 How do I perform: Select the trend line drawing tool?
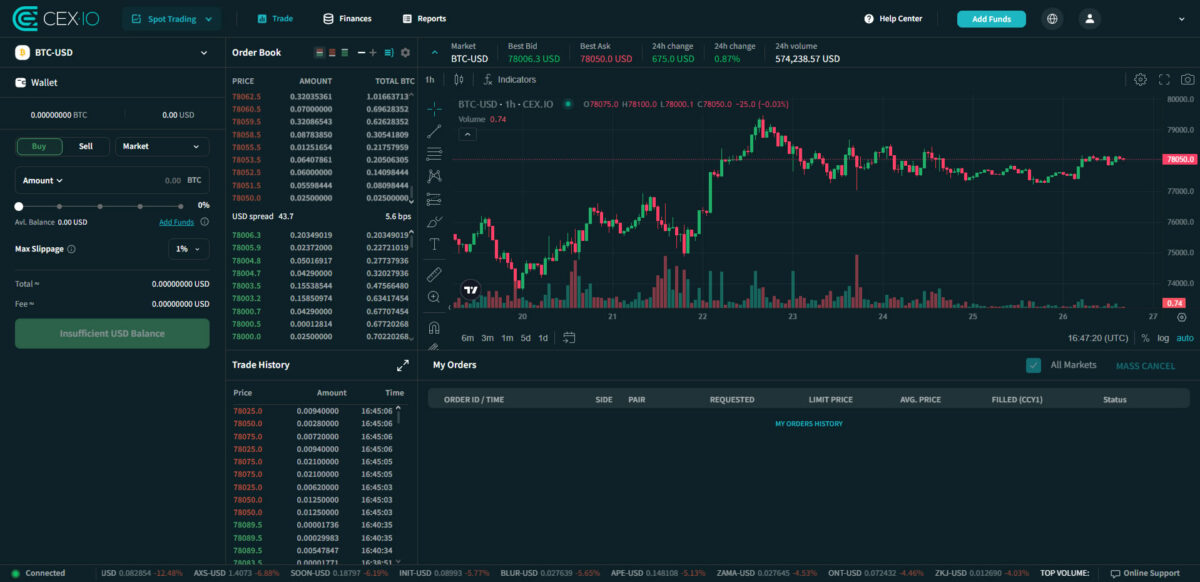[x=434, y=131]
